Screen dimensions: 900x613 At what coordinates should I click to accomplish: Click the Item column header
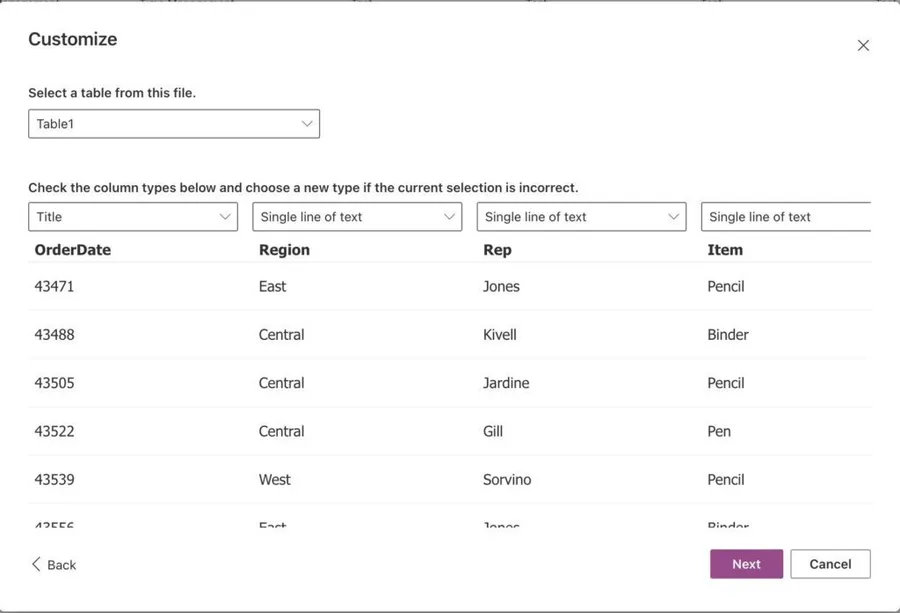coord(725,250)
